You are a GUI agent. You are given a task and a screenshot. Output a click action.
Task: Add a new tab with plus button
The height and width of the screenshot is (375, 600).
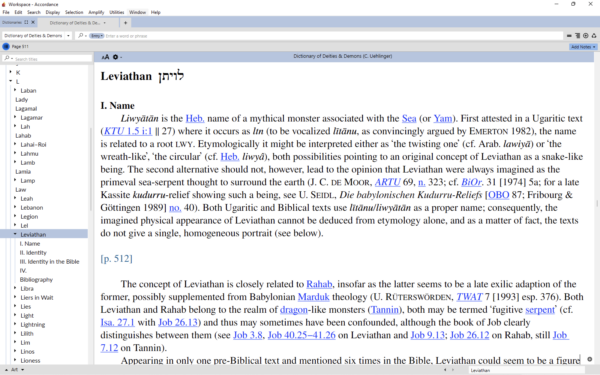pos(125,23)
